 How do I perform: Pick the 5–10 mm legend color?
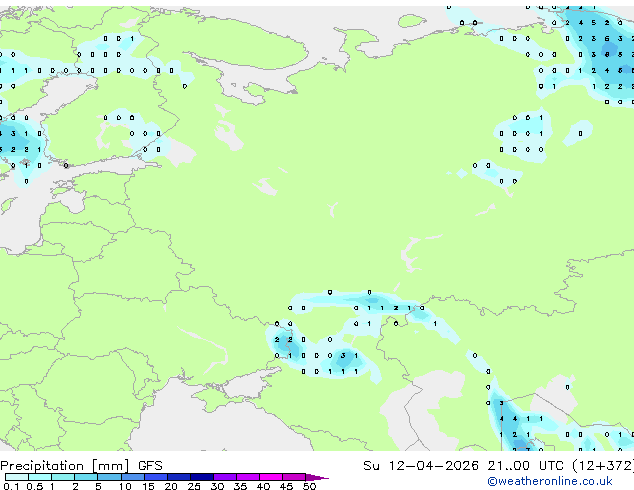(x=109, y=477)
